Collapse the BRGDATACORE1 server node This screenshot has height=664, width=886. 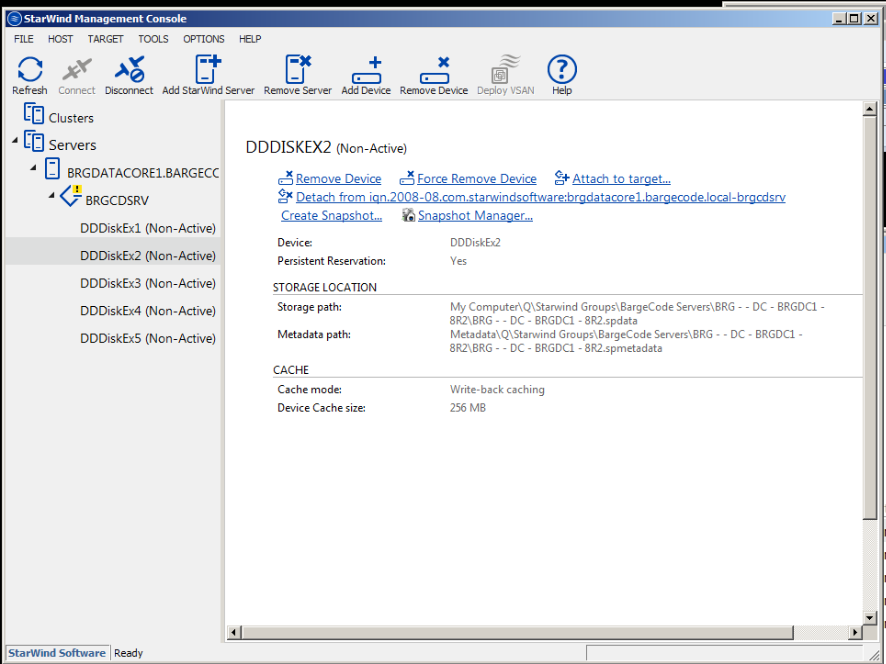[33, 167]
